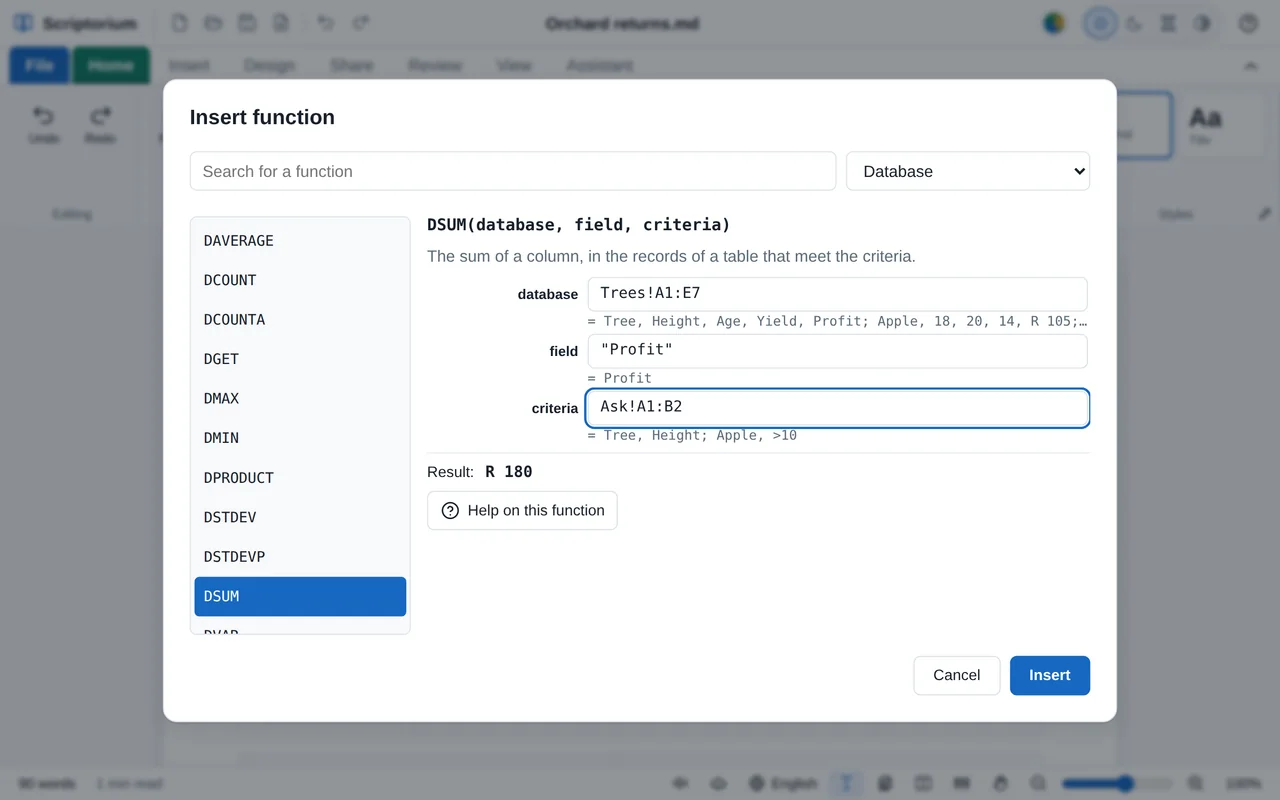Click the ribbon Redo button
The width and height of the screenshot is (1280, 800).
point(100,125)
